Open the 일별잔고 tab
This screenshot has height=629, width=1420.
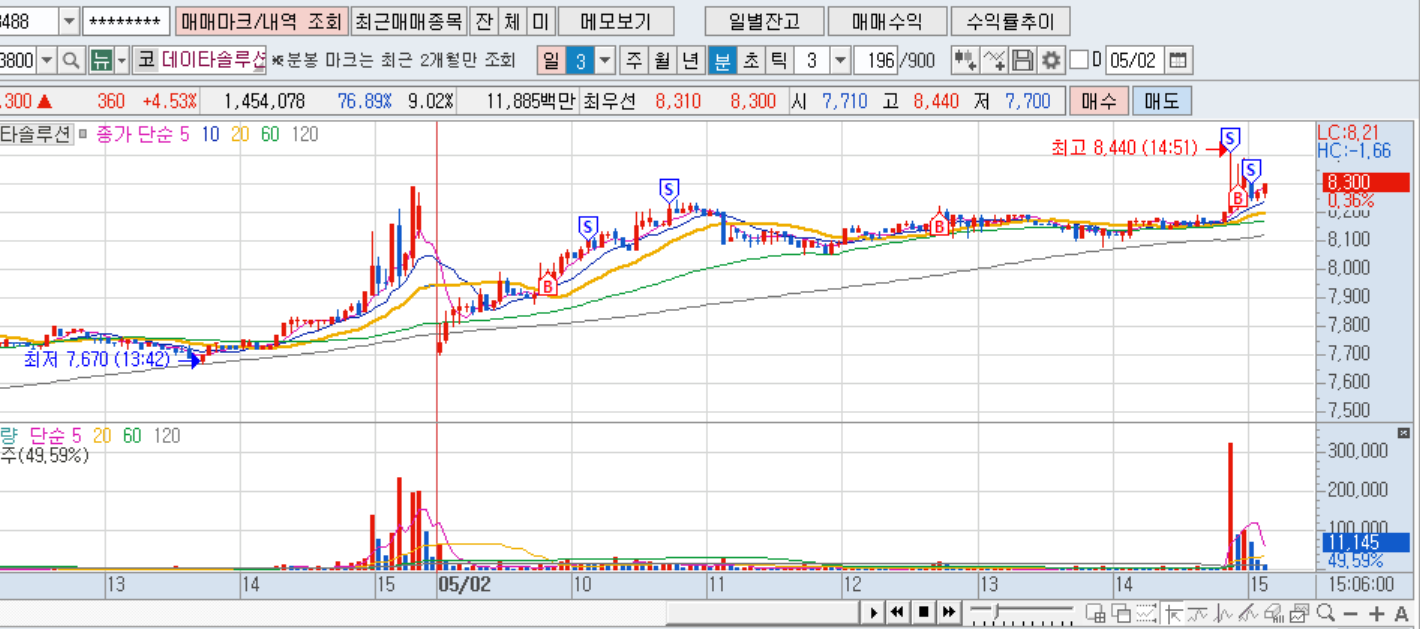tap(763, 20)
